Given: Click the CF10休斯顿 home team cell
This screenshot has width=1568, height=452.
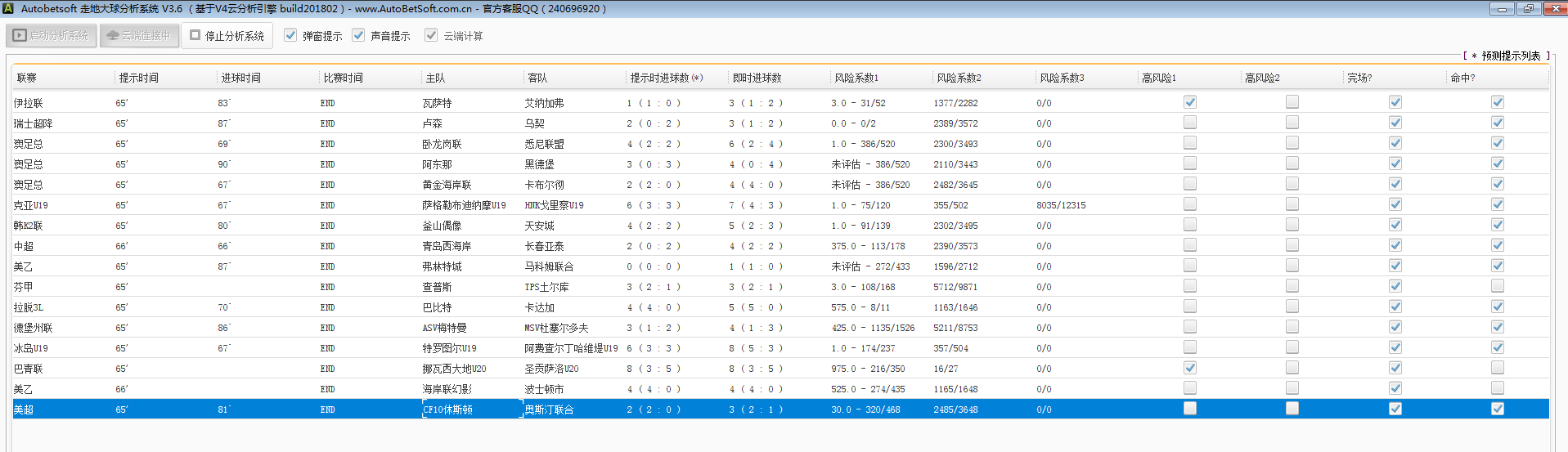Looking at the screenshot, I should coord(447,409).
